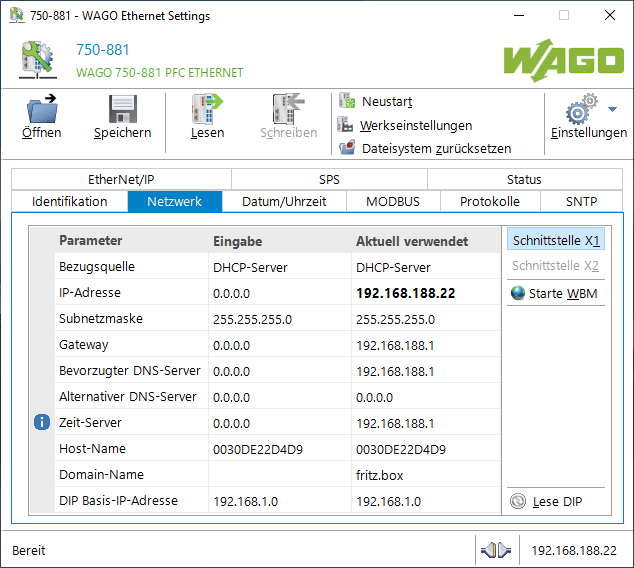Click the info icon beside Zeit-Server
This screenshot has width=634, height=568.
coord(42,422)
